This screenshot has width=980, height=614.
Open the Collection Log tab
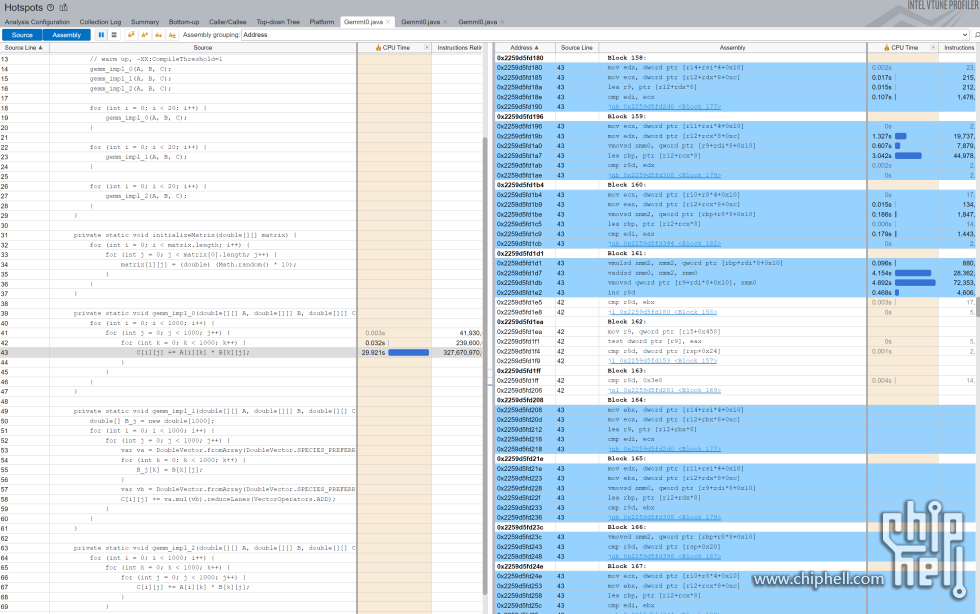pos(100,22)
